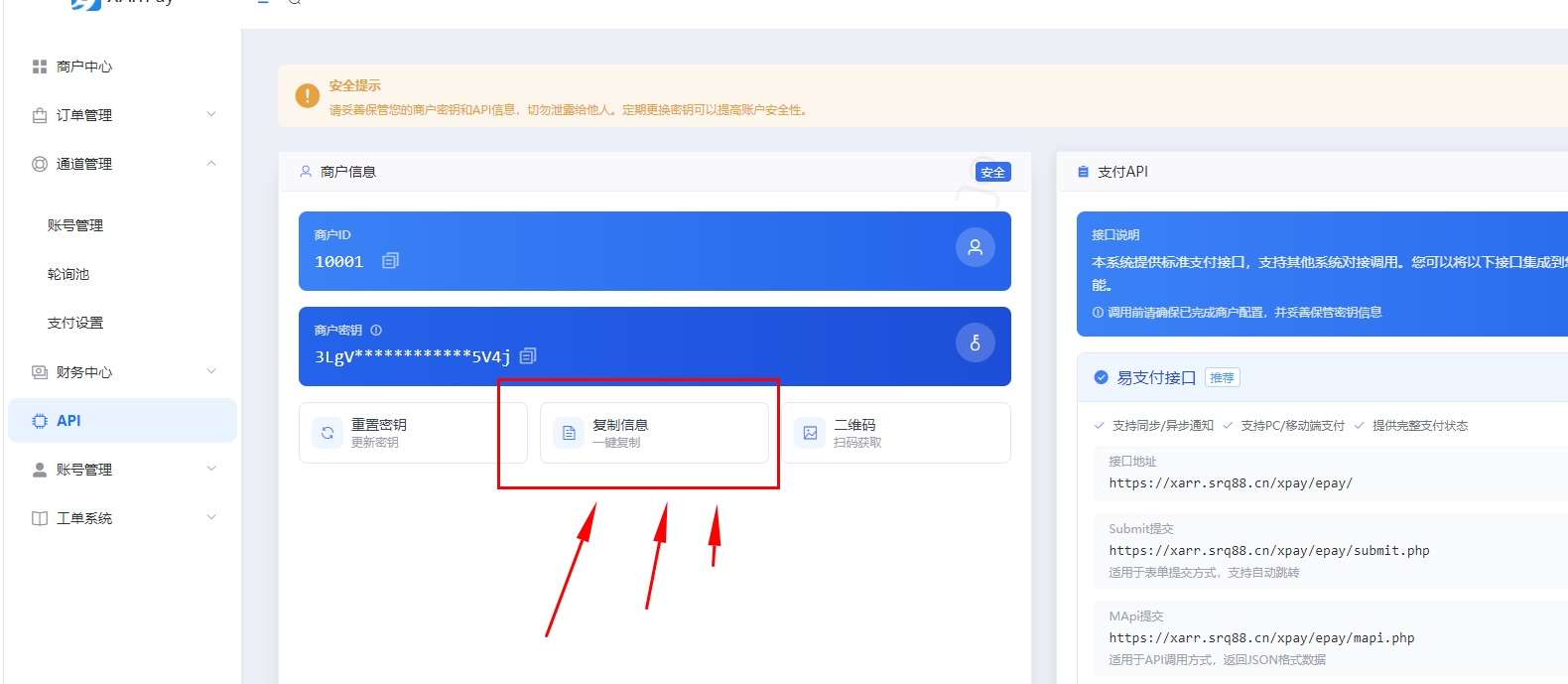This screenshot has height=684, width=1568.
Task: Select 轮询池 submenu item
Action: [68, 274]
